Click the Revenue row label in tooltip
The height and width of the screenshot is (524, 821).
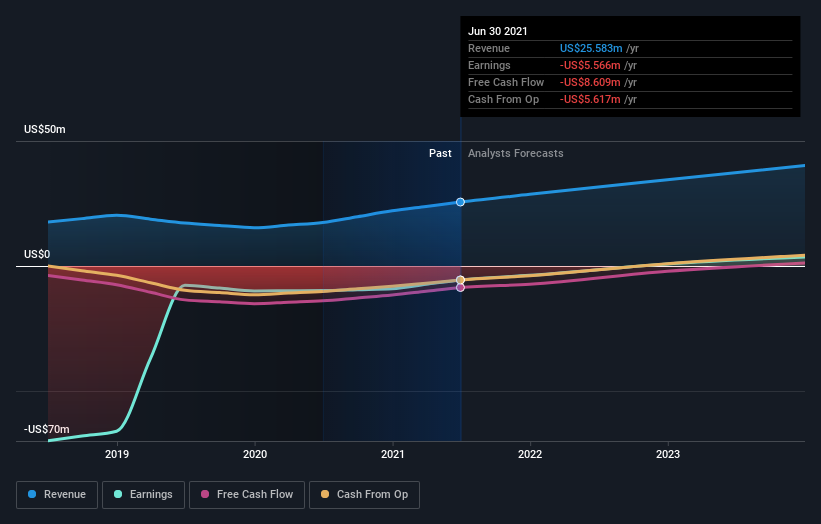click(x=489, y=48)
